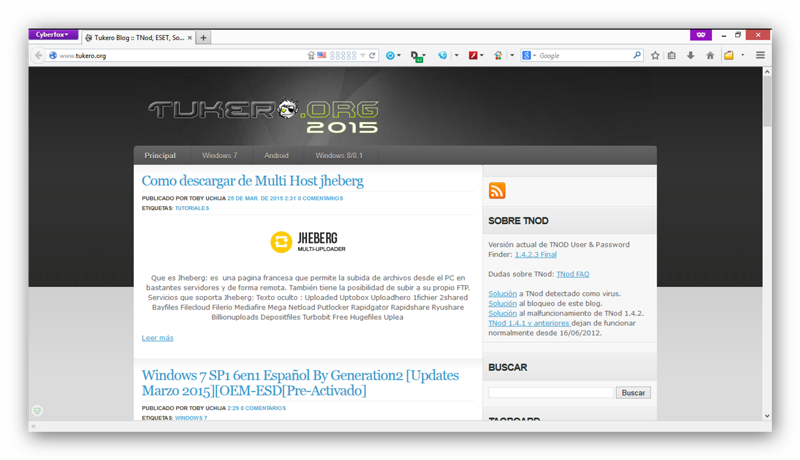Close the Tukero Blog tab
Image resolution: width=800 pixels, height=460 pixels.
tap(190, 38)
